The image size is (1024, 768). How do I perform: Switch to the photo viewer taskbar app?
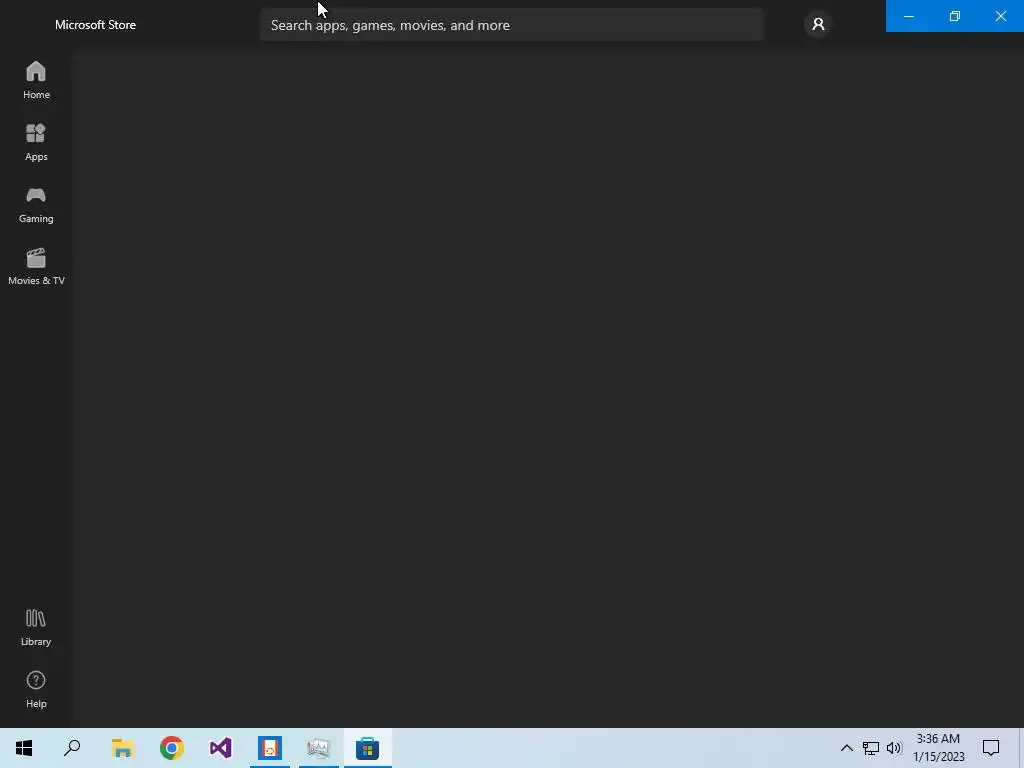[319, 748]
